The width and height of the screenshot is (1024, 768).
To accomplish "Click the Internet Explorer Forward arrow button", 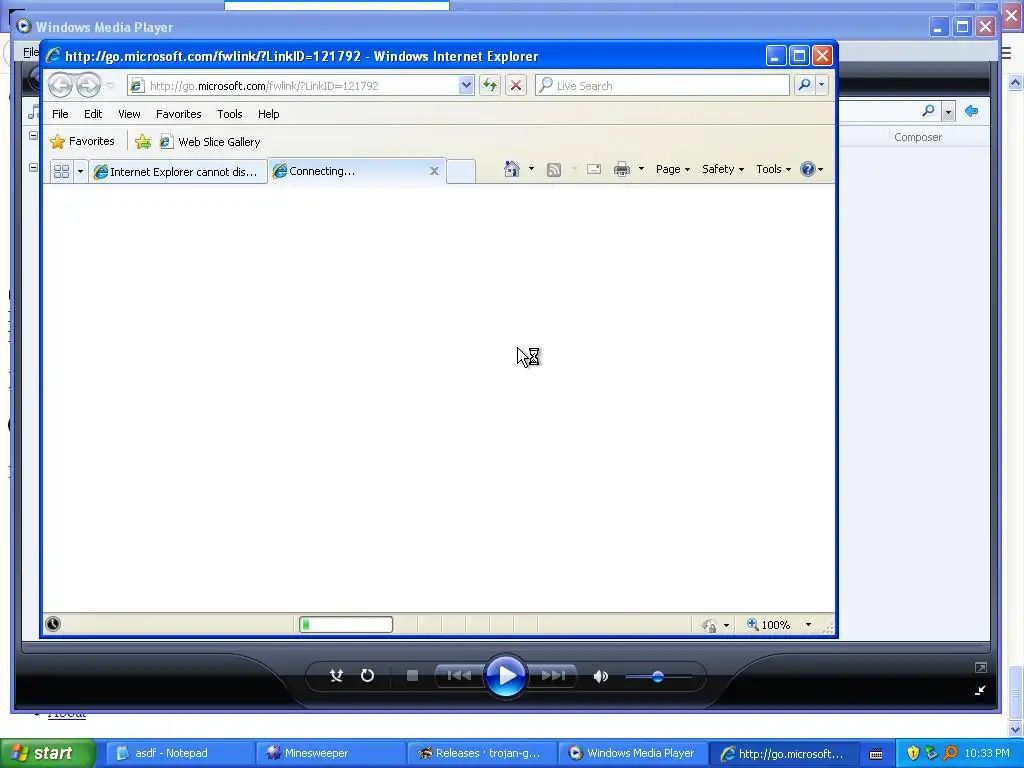I will [x=88, y=86].
